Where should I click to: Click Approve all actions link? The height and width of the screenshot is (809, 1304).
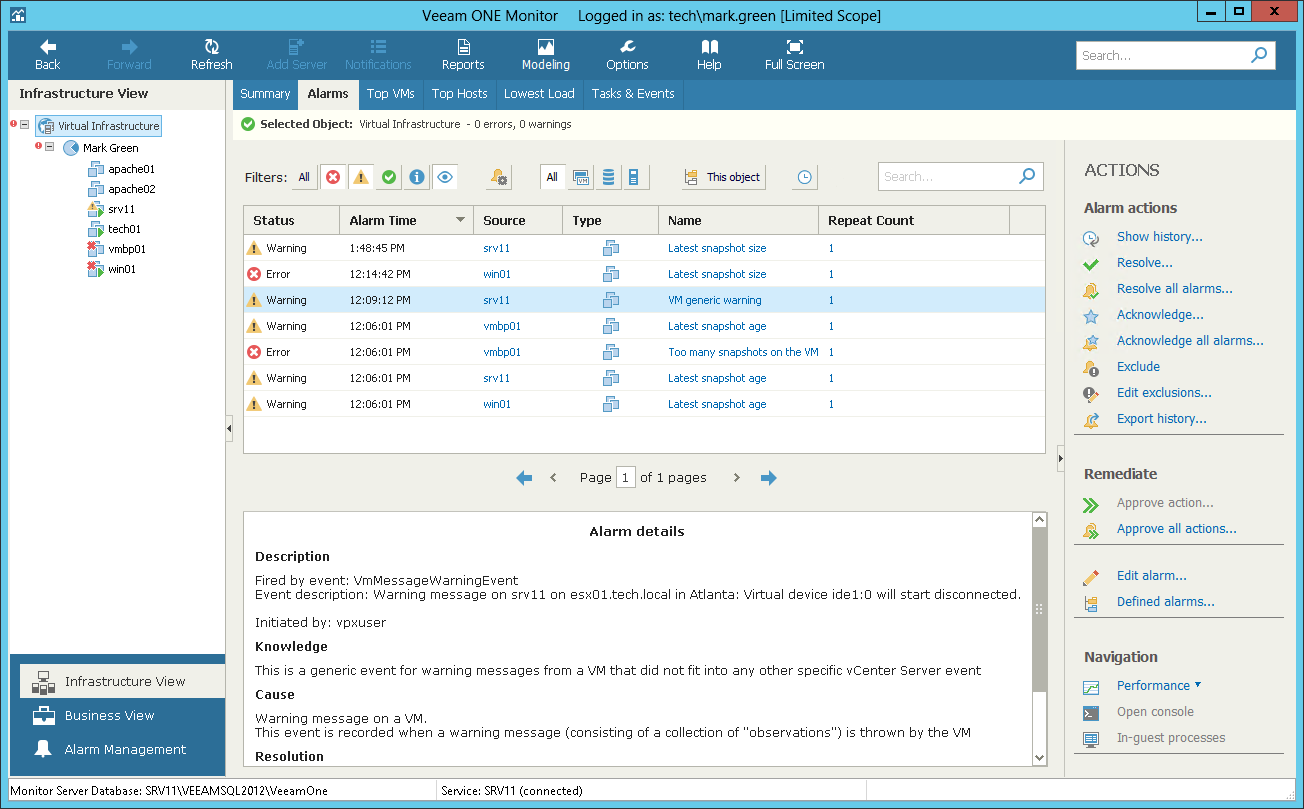point(1177,529)
